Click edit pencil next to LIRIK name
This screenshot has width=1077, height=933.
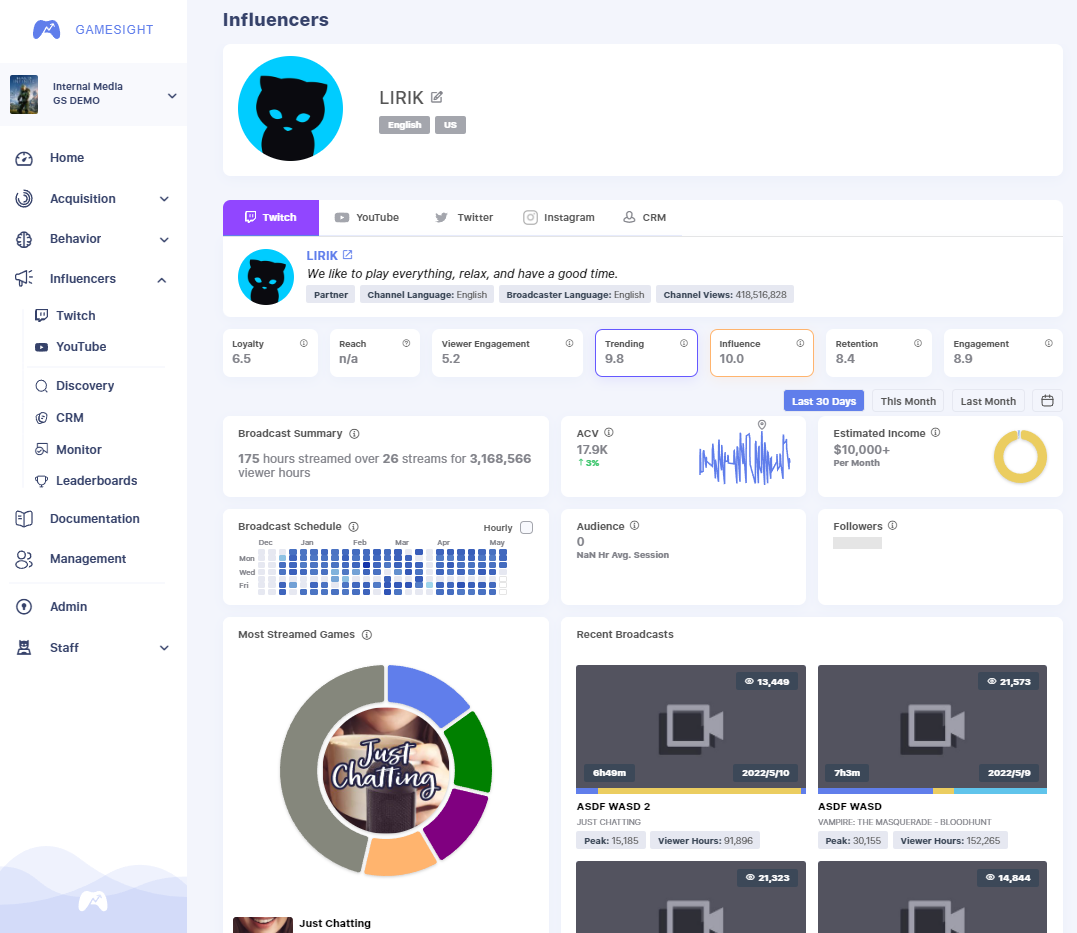pos(437,97)
